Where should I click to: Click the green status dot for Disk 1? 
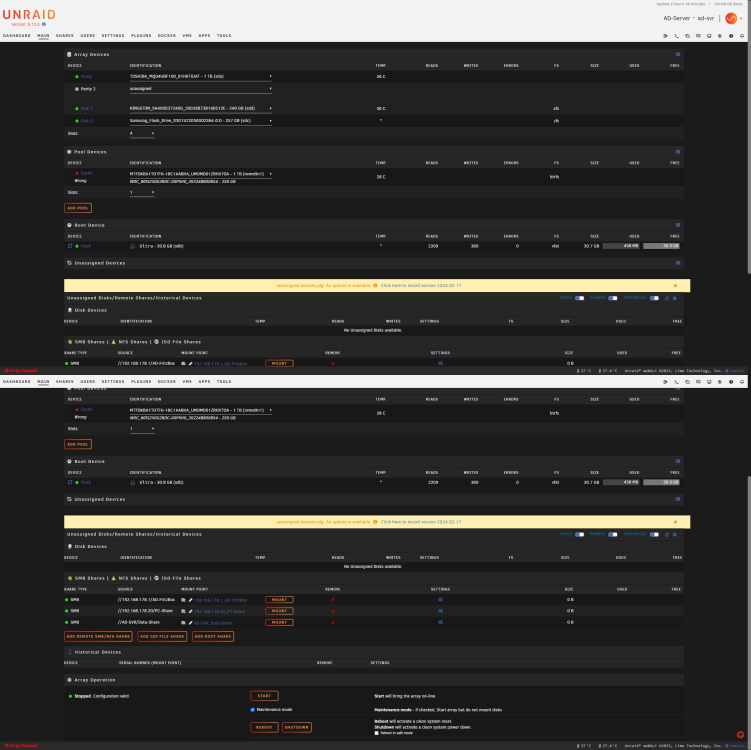pos(77,109)
